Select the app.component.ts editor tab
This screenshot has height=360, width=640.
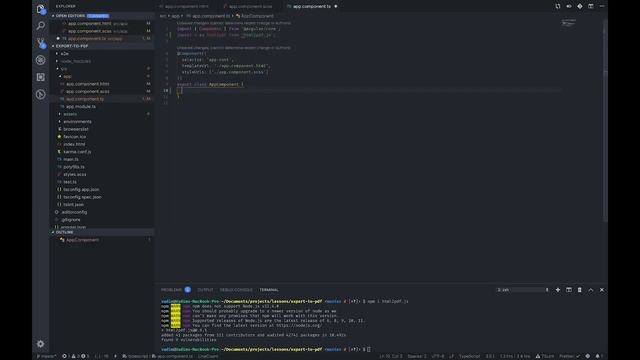311,6
